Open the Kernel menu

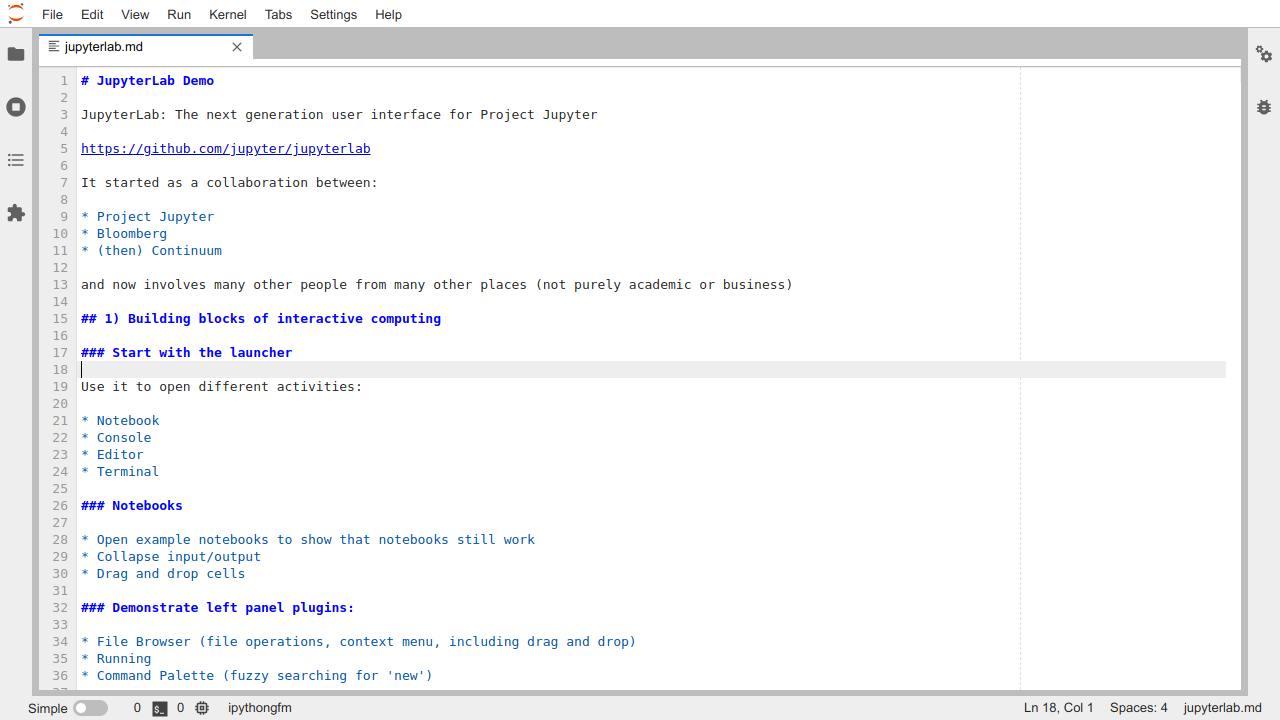pos(228,14)
